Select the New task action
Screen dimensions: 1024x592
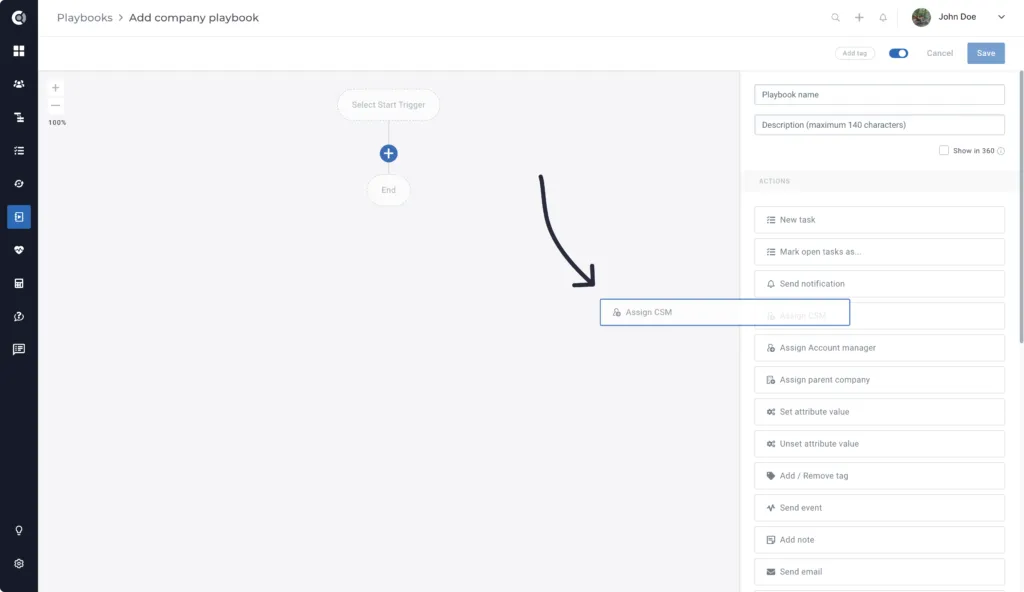pos(879,220)
